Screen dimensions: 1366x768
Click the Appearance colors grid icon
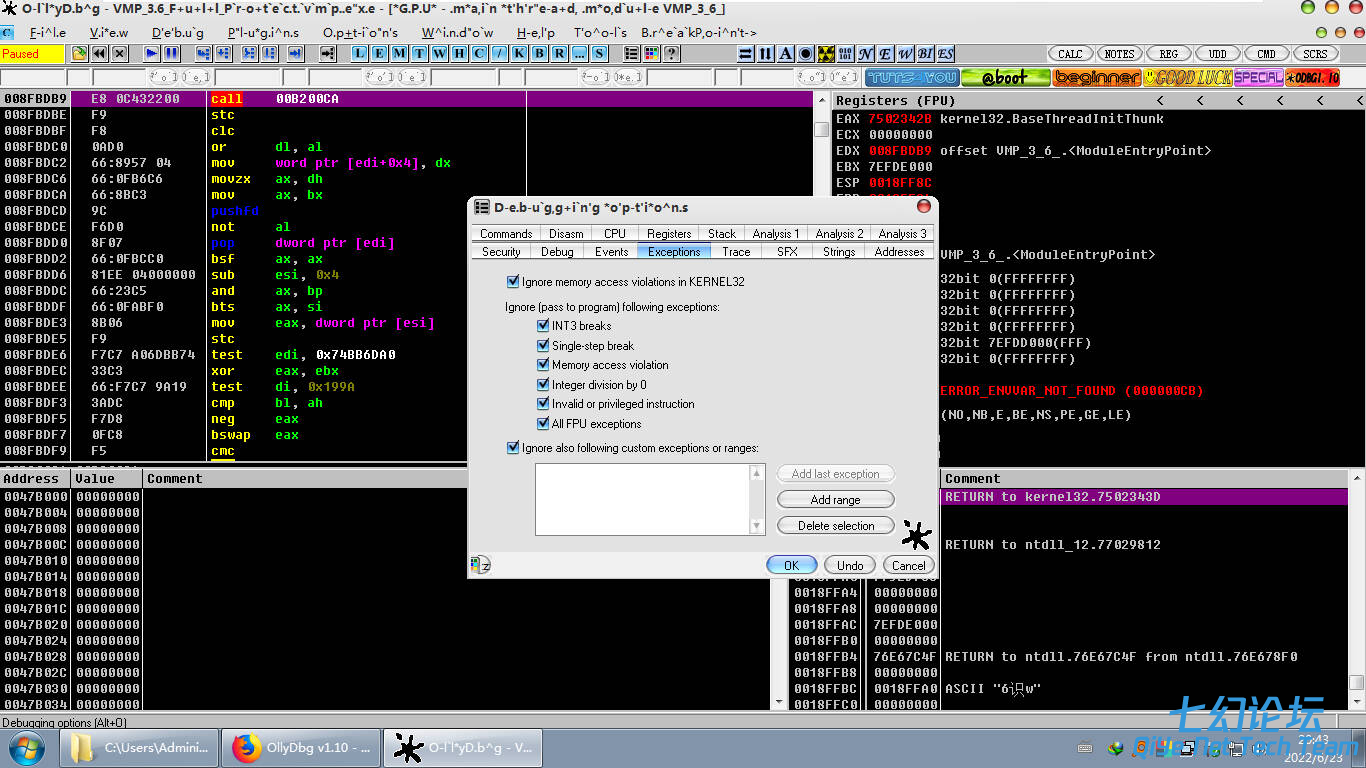[652, 54]
